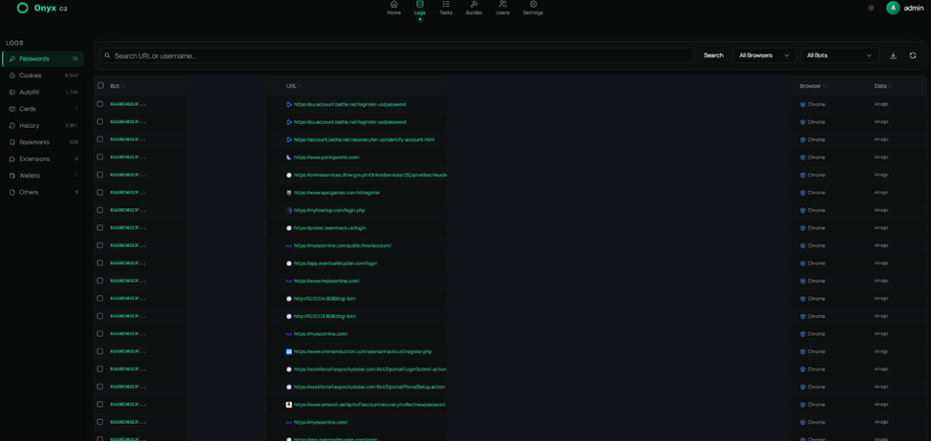Select Extensions in the Logs sidebar
Screen dimensions: 932x442
pos(43,159)
